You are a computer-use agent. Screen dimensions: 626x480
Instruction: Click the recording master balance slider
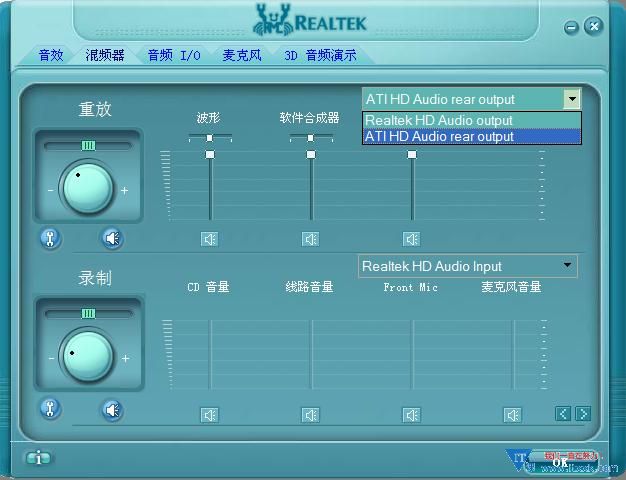click(88, 314)
